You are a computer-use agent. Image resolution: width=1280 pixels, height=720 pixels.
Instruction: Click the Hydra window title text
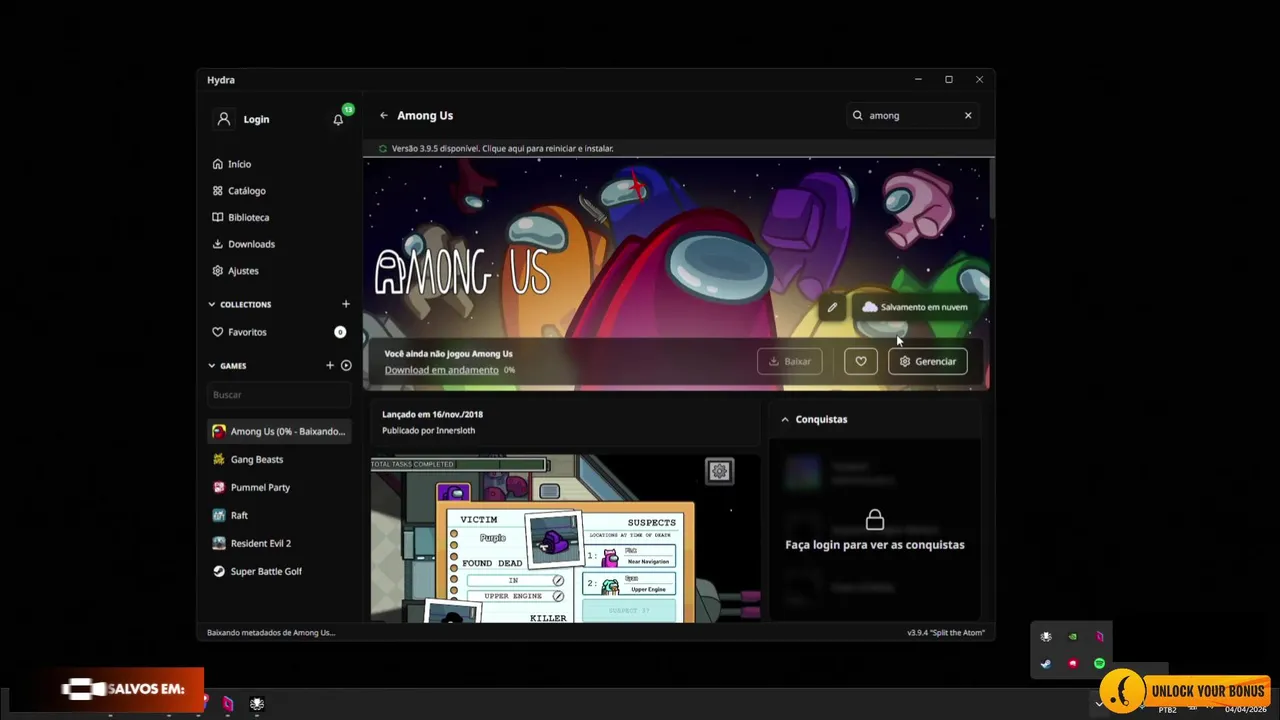point(221,80)
